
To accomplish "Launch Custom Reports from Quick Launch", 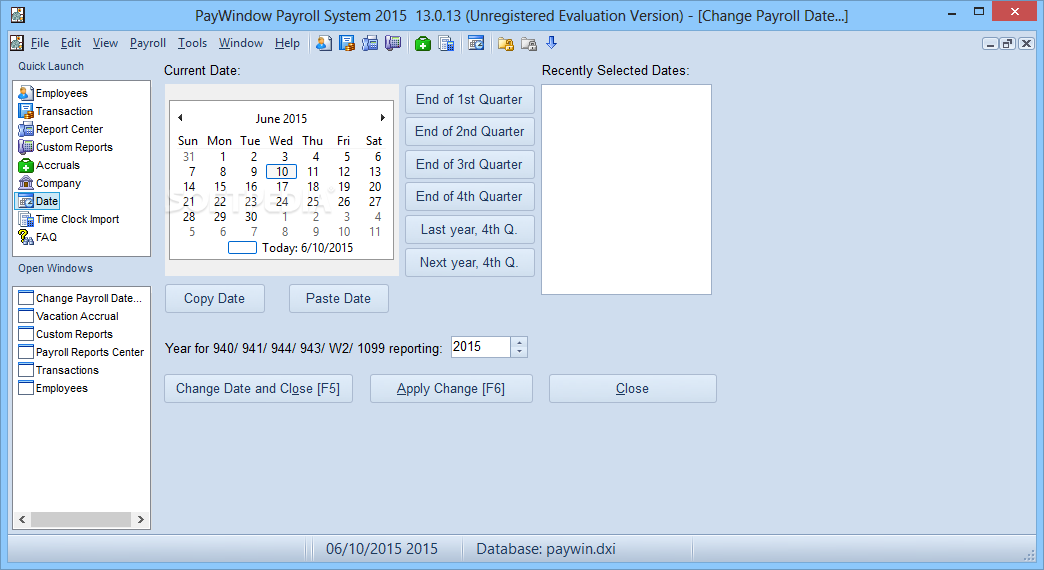I will 65,147.
